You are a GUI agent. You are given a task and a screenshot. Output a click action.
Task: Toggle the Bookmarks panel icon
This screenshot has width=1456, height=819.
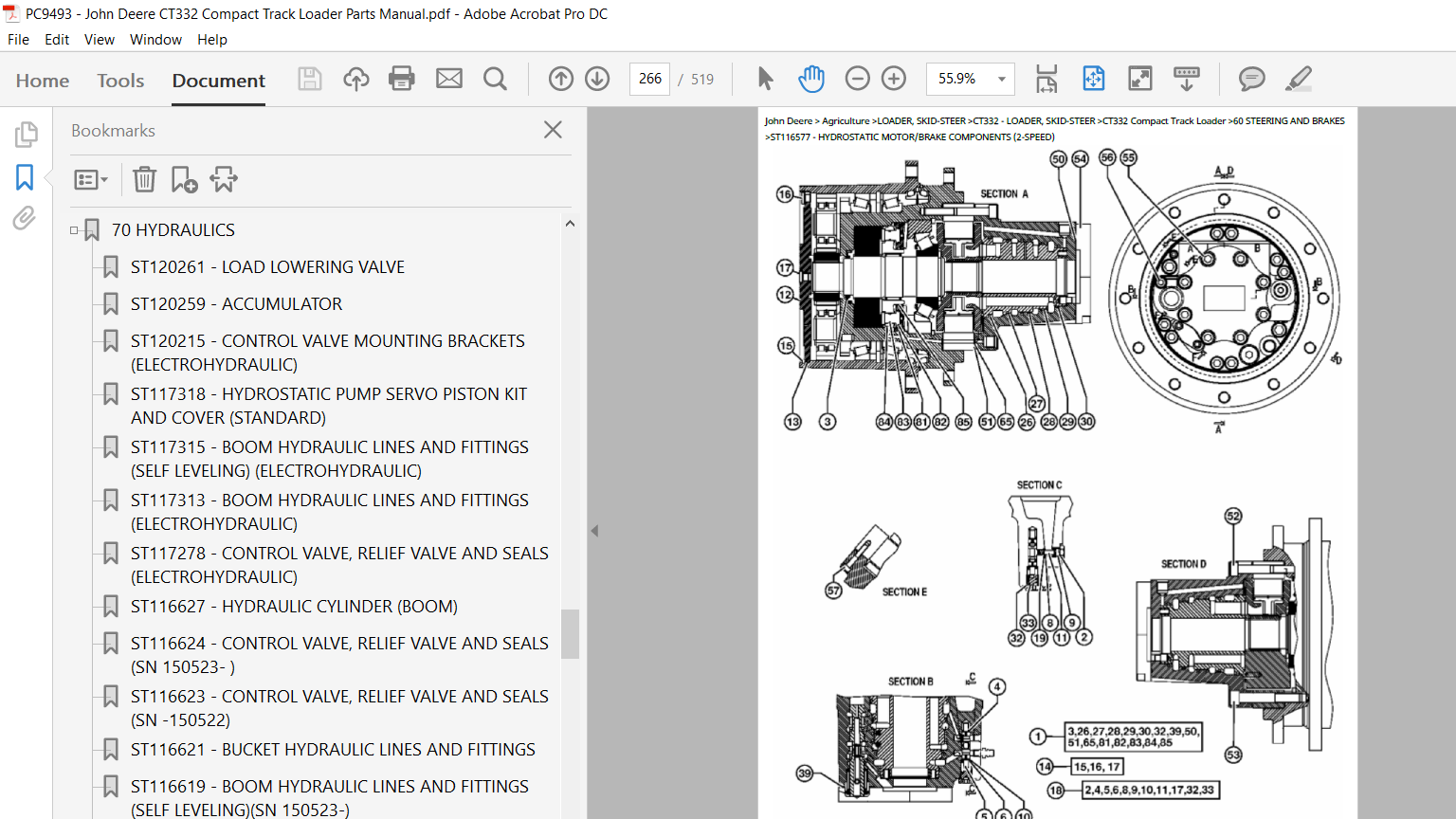[25, 177]
